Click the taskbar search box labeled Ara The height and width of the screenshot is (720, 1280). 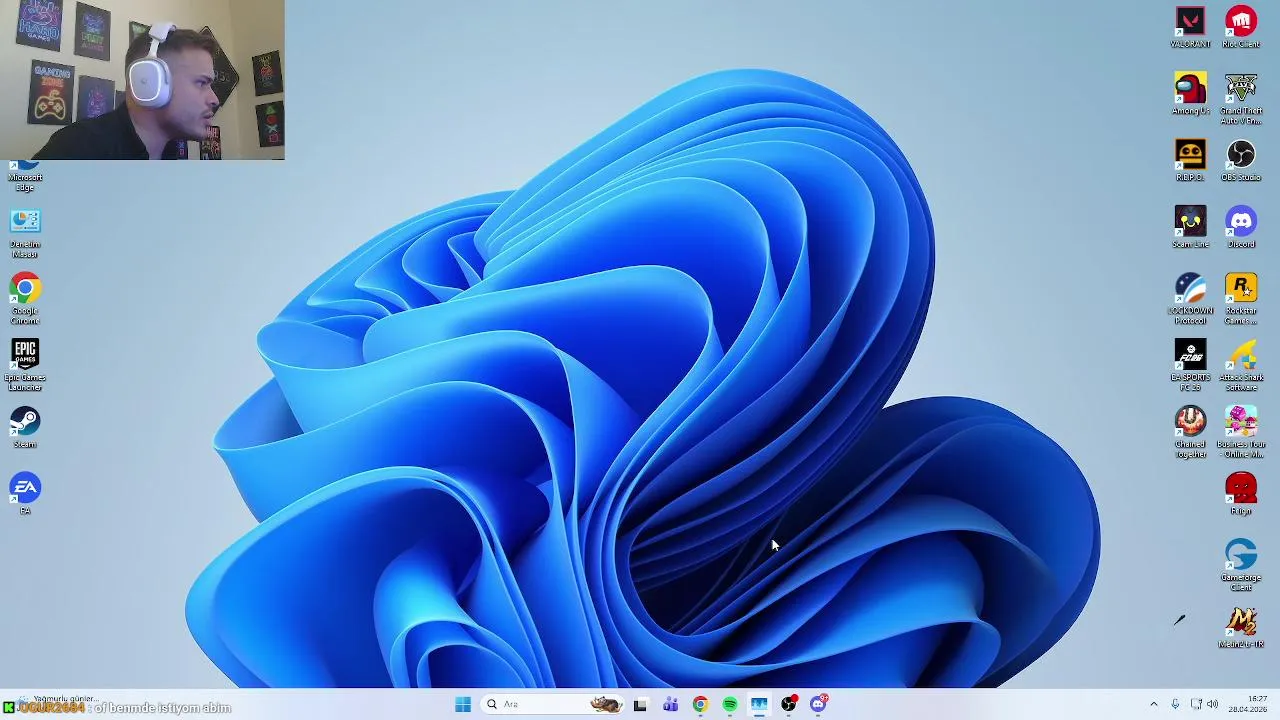pyautogui.click(x=552, y=705)
